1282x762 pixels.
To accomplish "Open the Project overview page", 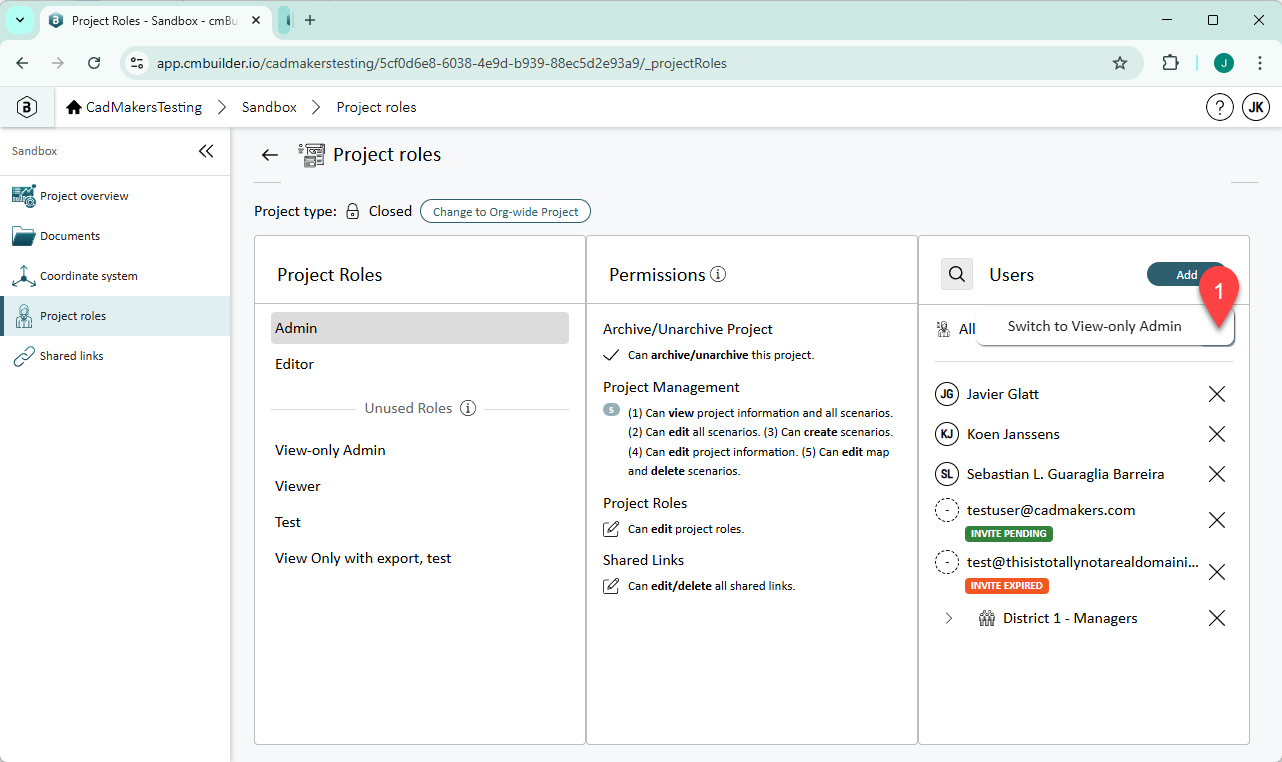I will tap(115, 196).
